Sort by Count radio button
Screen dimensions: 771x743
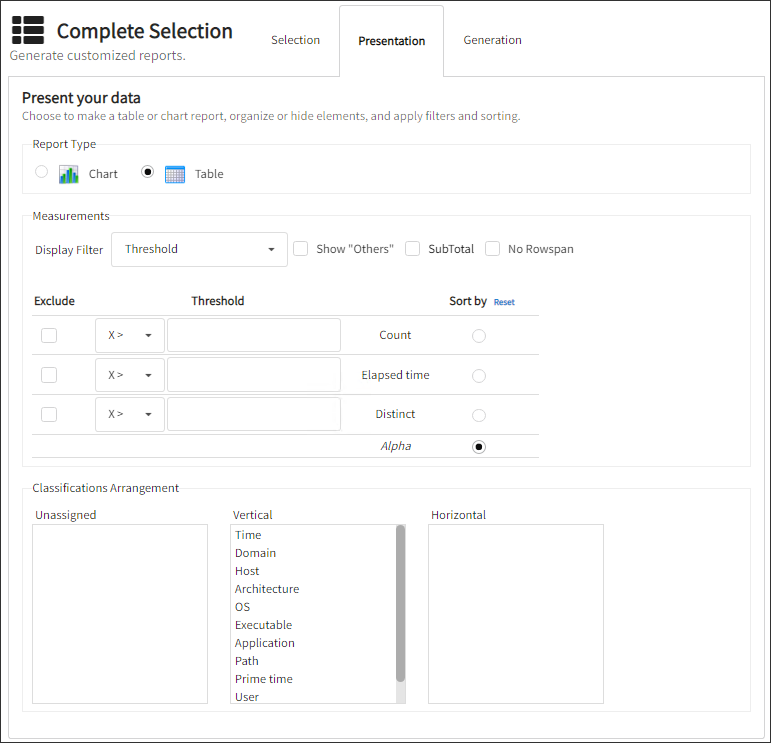click(x=479, y=336)
